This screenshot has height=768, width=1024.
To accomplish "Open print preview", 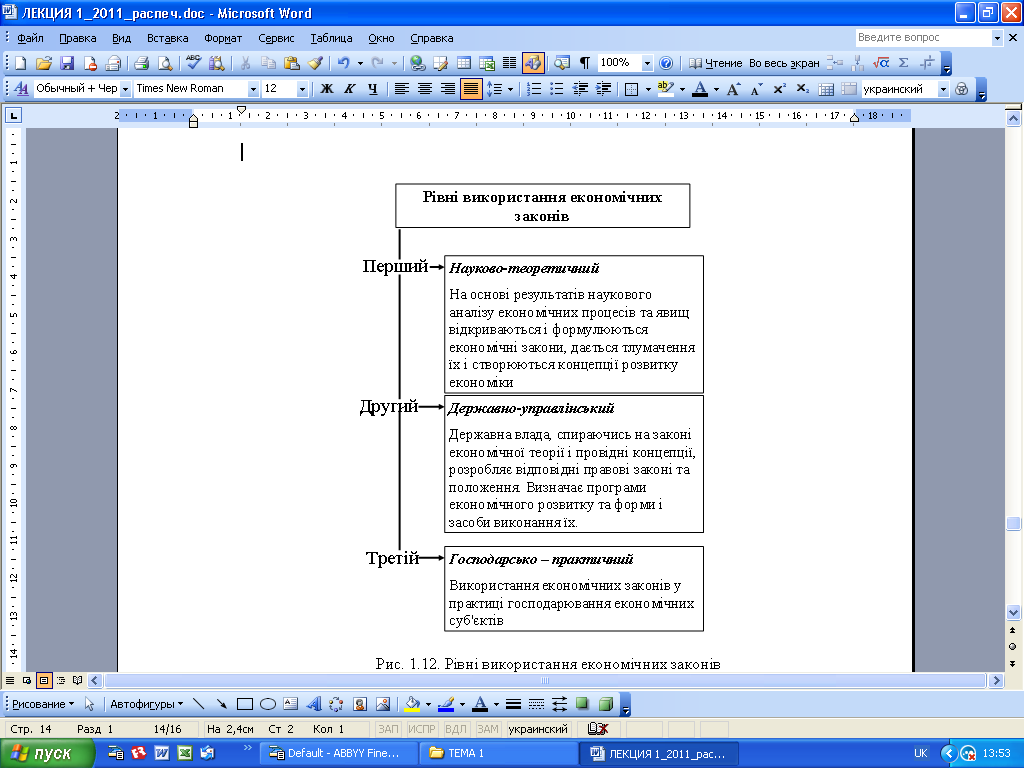I will pos(165,63).
